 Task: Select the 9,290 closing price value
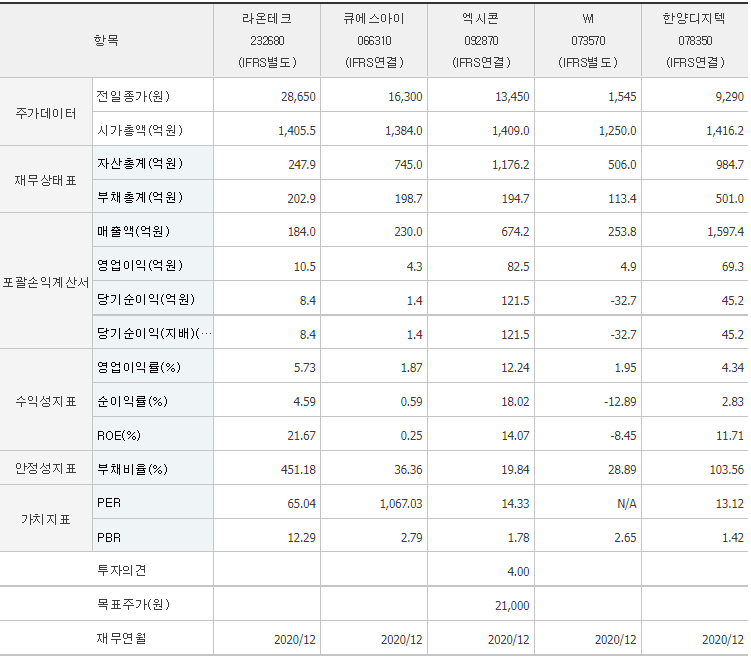[x=729, y=97]
